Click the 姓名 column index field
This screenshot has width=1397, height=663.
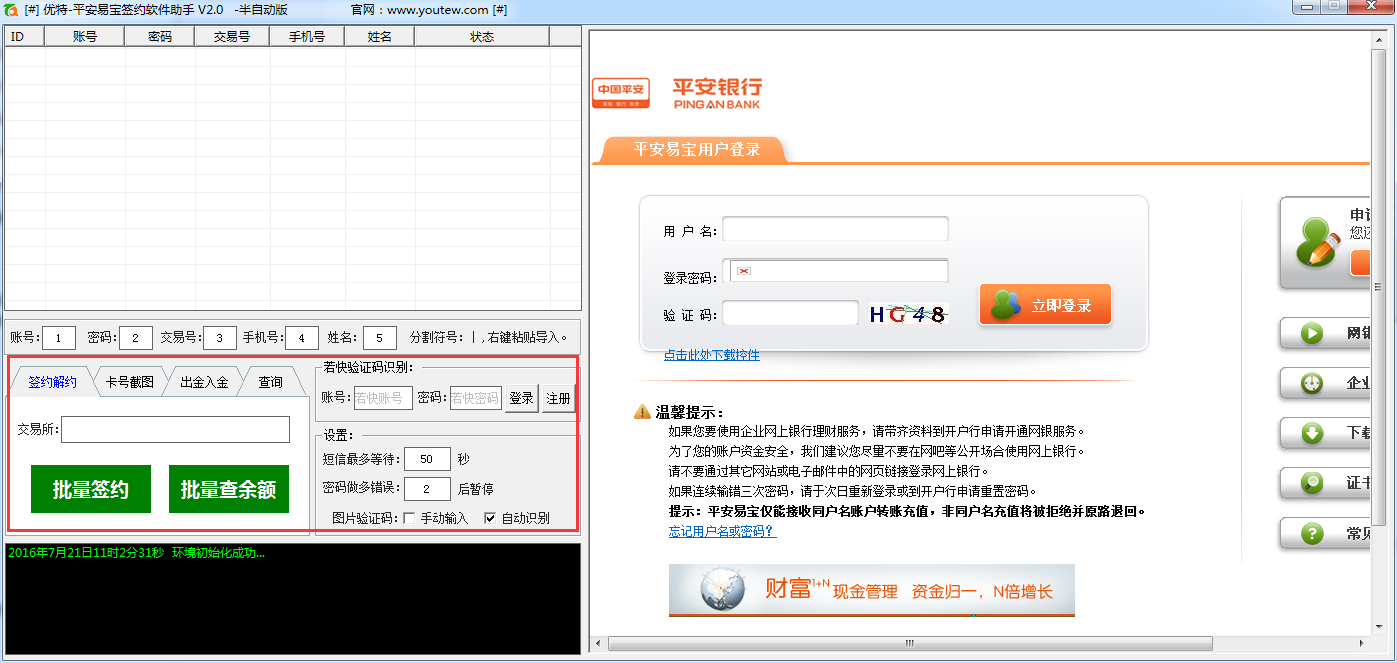pos(380,338)
